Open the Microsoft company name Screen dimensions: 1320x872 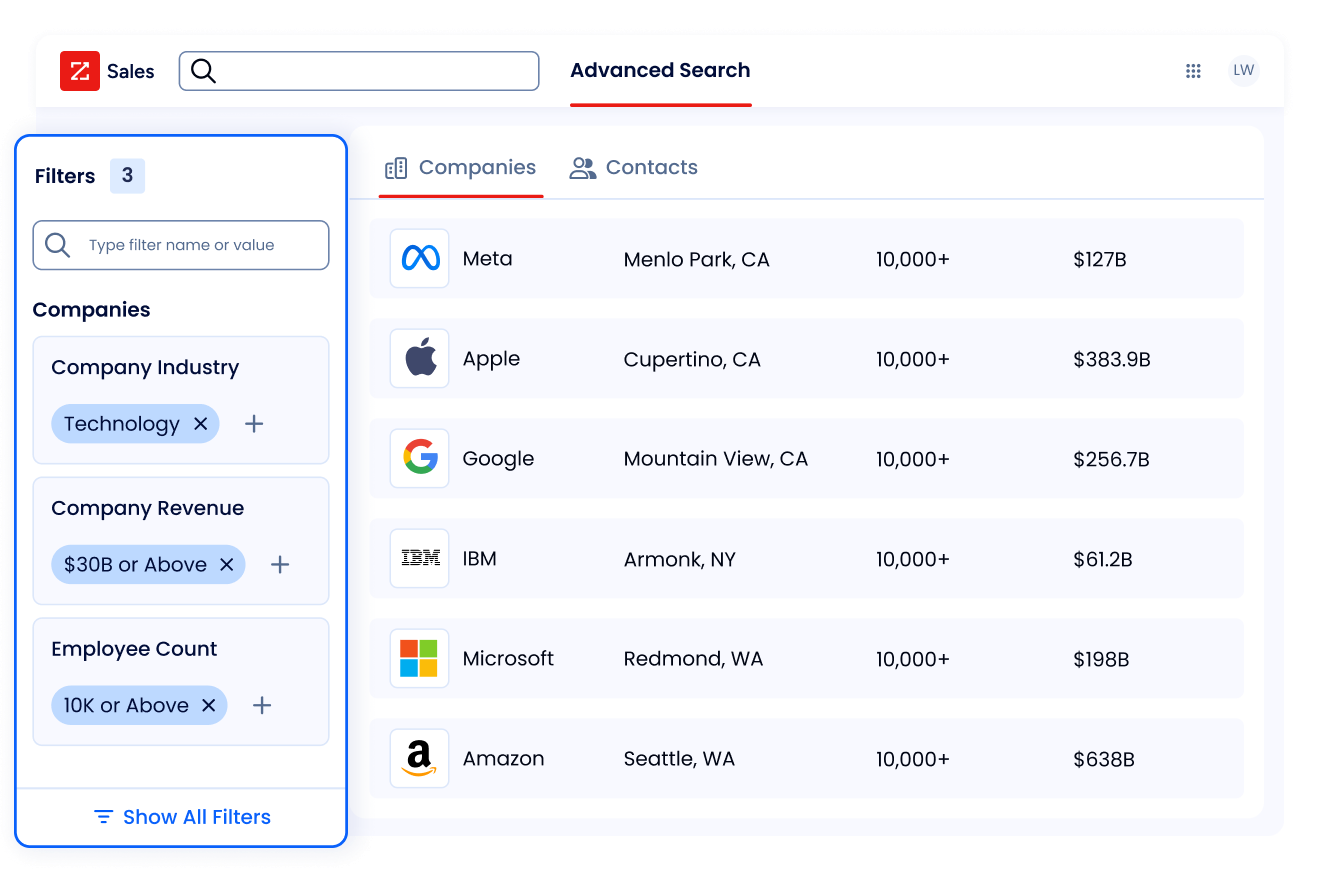(x=508, y=659)
